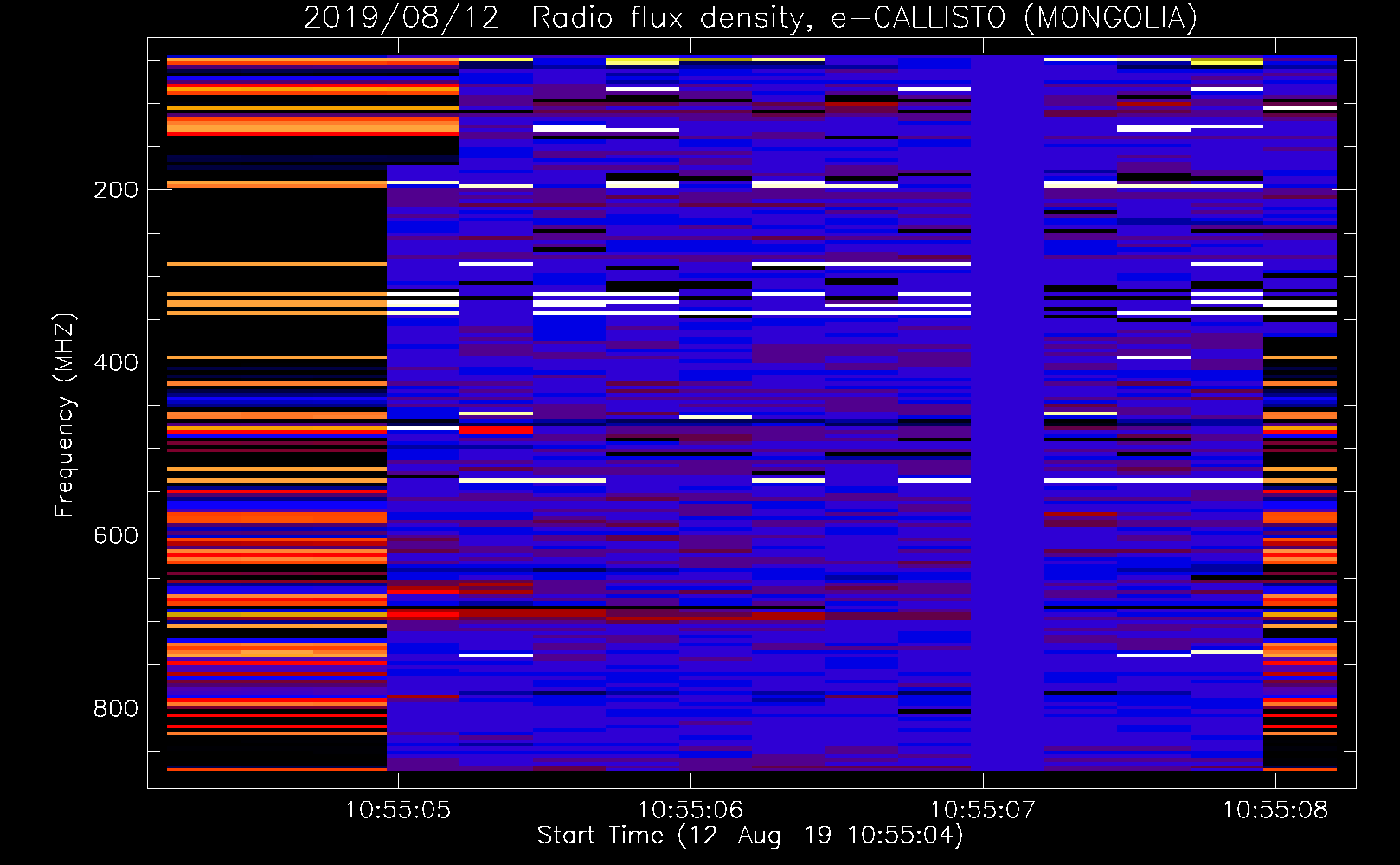Click the 10:55:08 time tick label
This screenshot has height=865, width=1400.
click(1275, 811)
